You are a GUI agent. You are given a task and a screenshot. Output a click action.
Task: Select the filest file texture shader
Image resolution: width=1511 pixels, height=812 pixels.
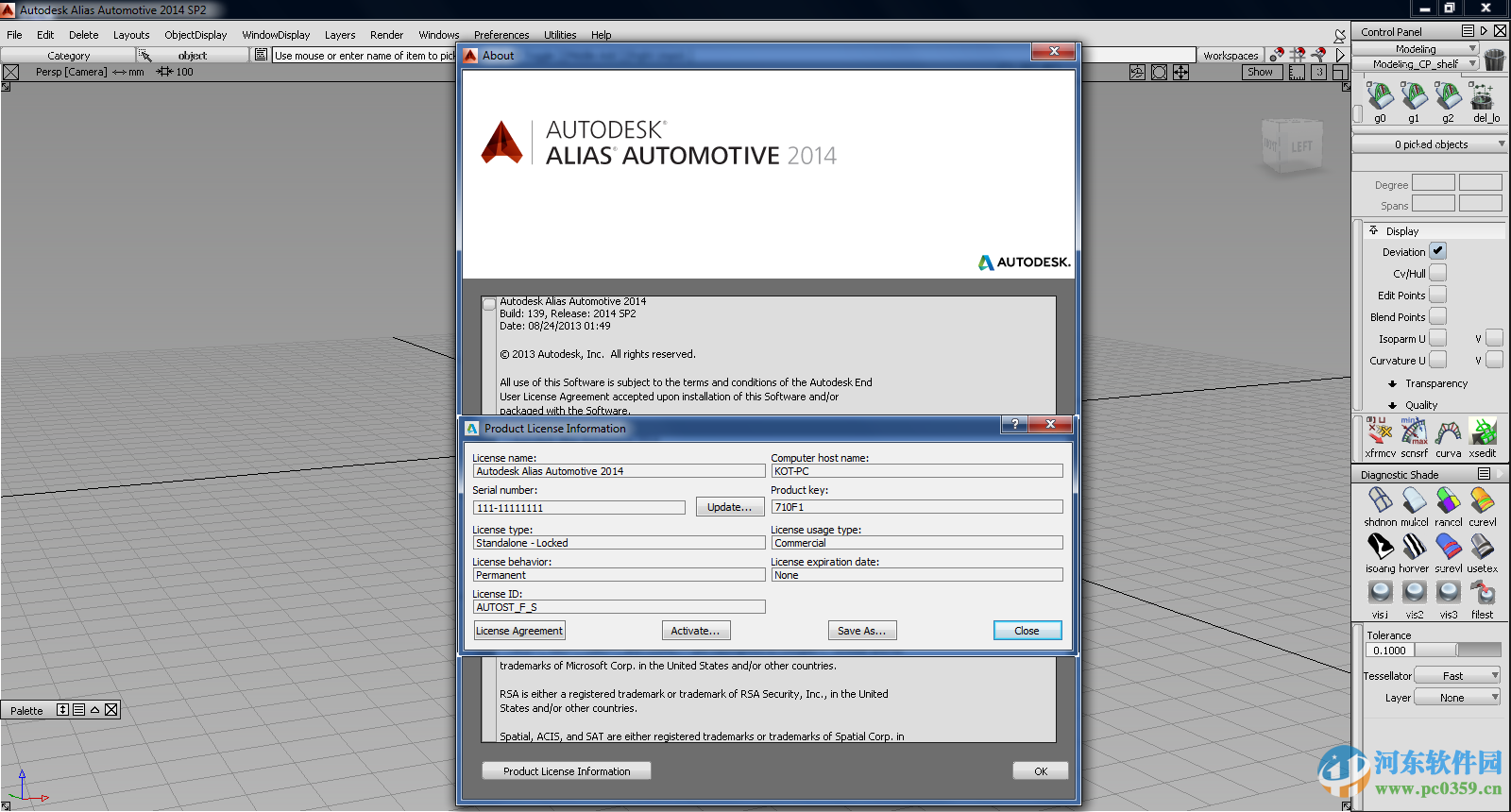coord(1483,593)
